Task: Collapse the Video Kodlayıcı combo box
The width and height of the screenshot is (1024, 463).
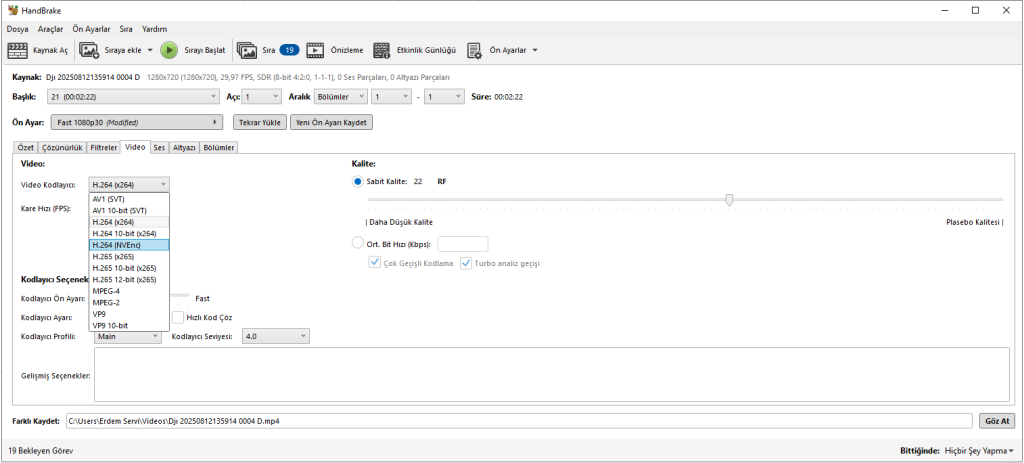Action: click(x=129, y=185)
